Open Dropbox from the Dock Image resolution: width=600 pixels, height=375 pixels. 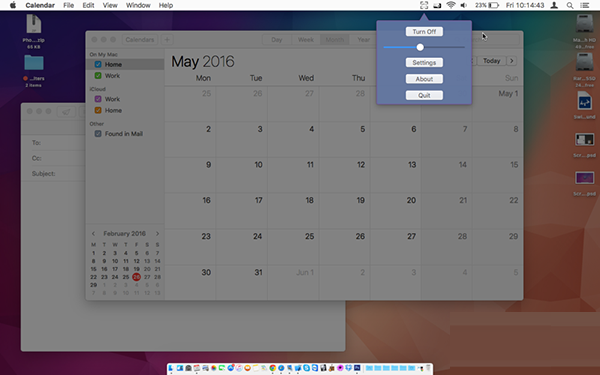coord(349,368)
